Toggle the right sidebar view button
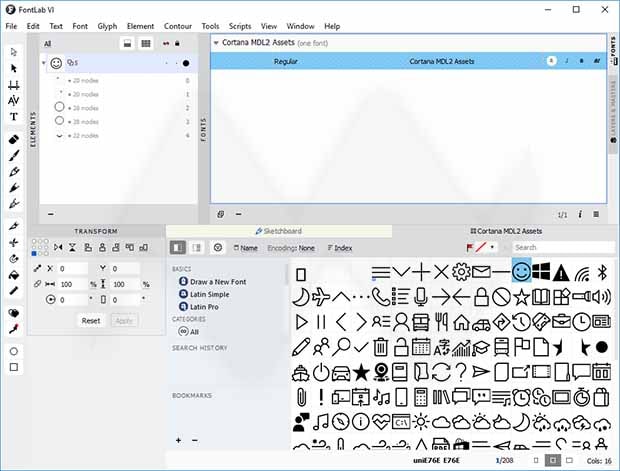The width and height of the screenshot is (620, 471). point(197,248)
